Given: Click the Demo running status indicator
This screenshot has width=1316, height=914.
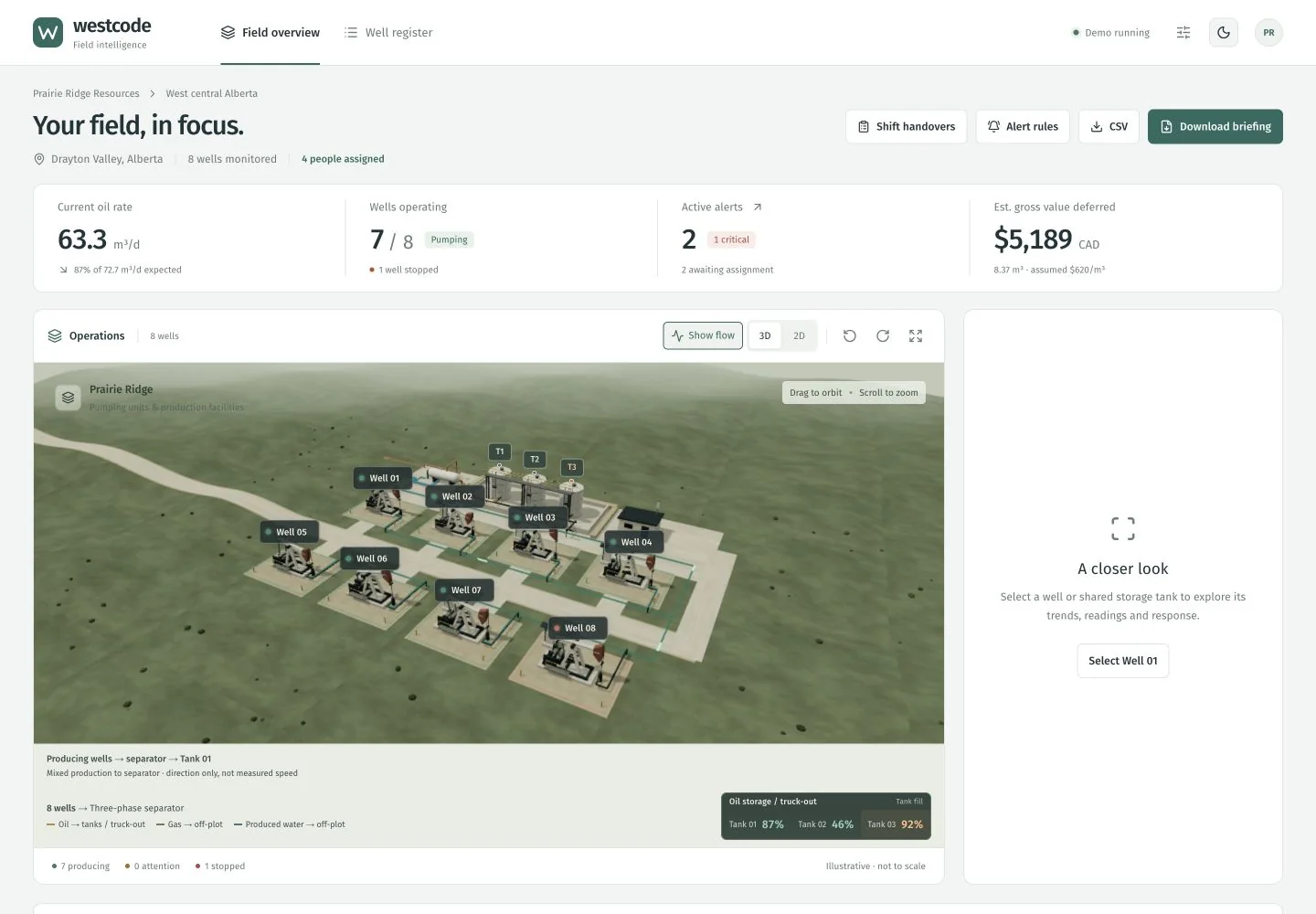Looking at the screenshot, I should (1111, 33).
